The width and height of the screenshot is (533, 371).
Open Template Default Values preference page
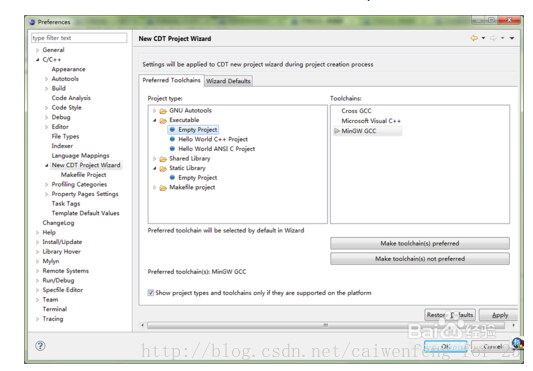86,213
